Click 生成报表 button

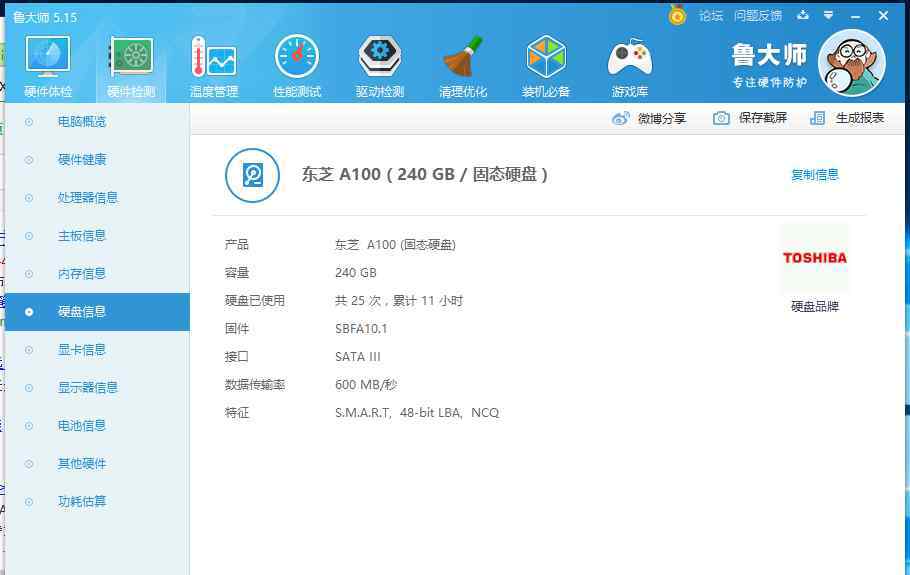847,118
